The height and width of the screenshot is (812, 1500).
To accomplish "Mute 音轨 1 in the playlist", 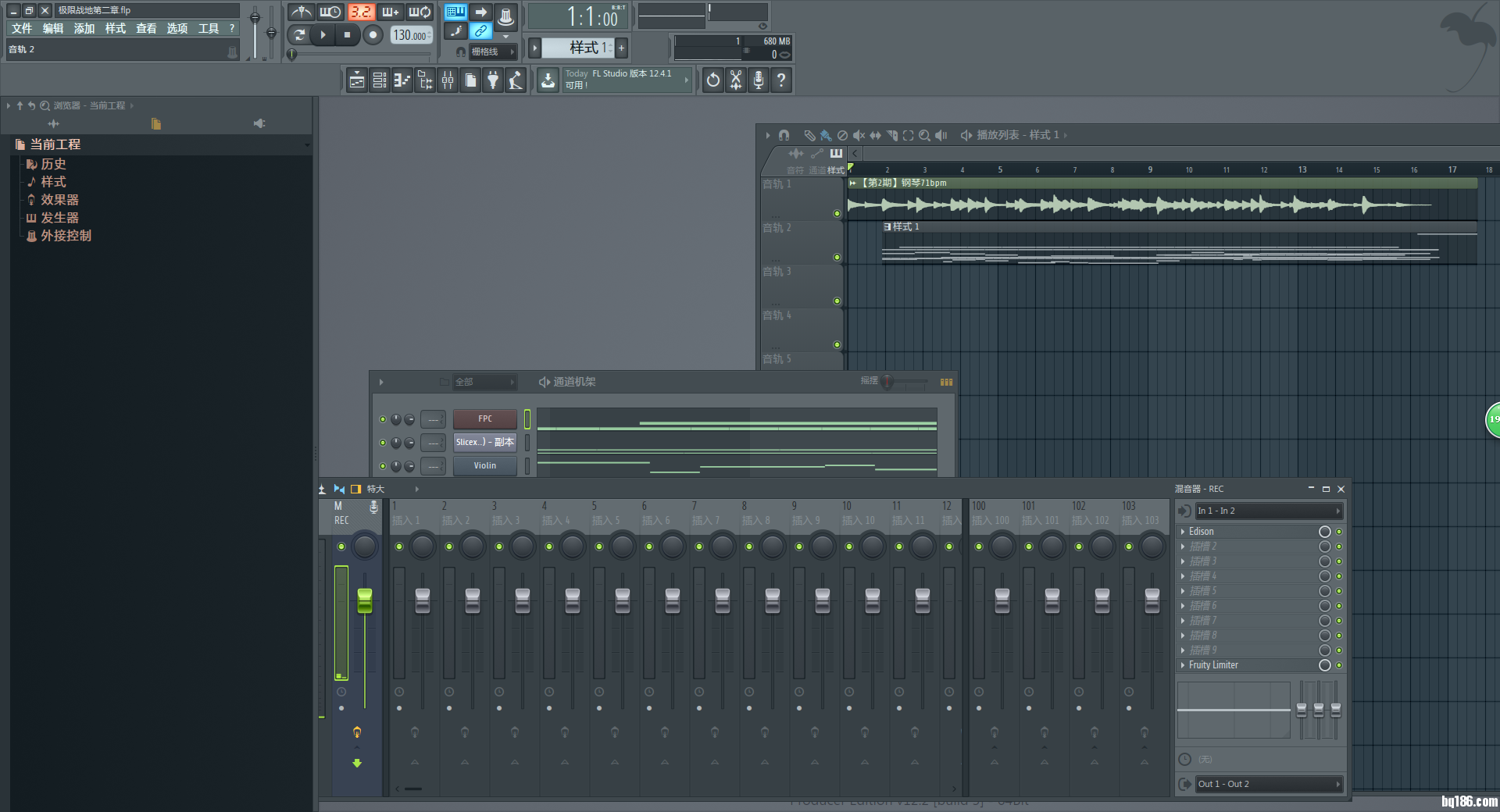I will (837, 213).
